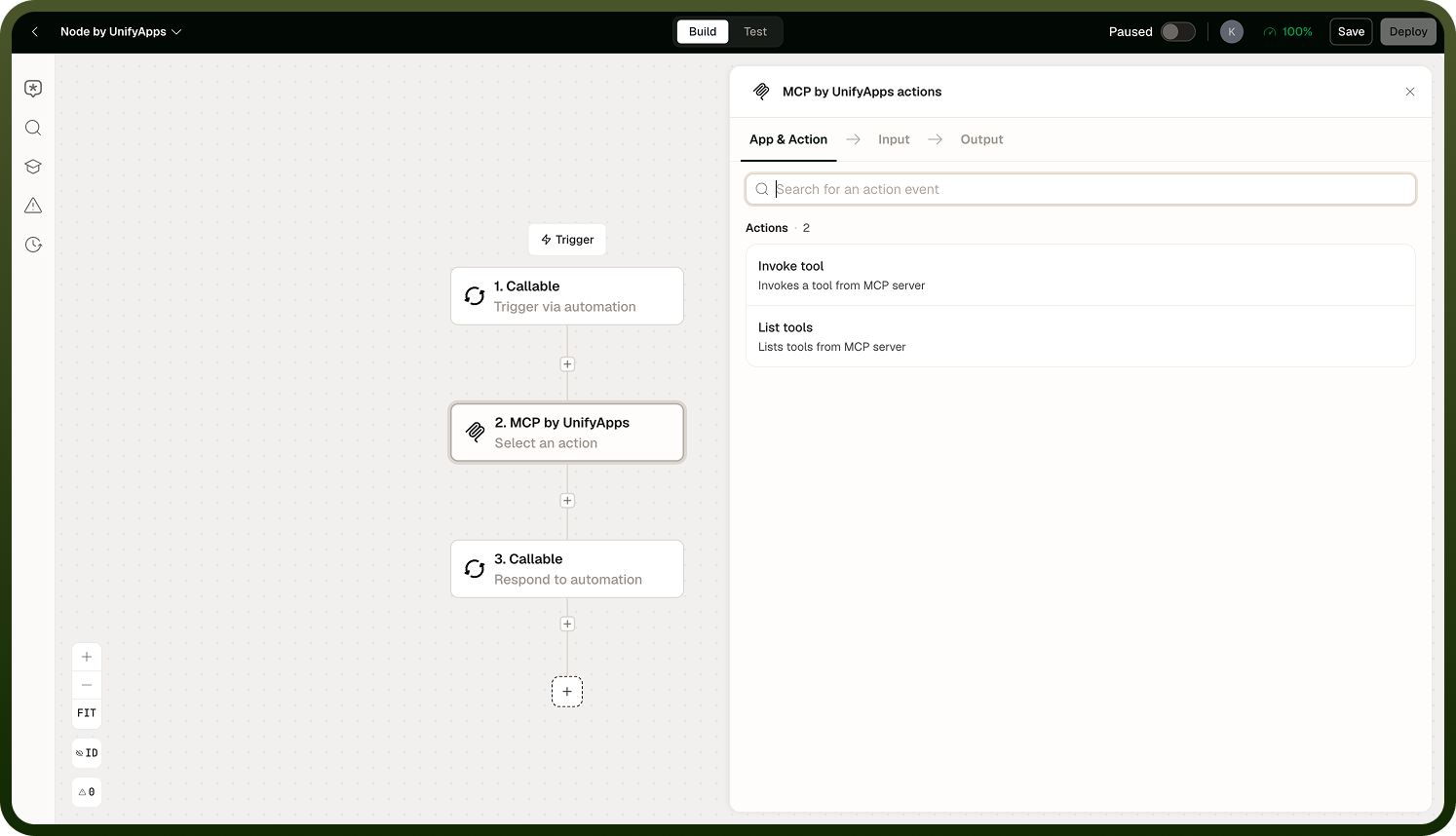Screen dimensions: 1456x836
Task: Fit the workflow to the canvas
Action: tap(87, 713)
